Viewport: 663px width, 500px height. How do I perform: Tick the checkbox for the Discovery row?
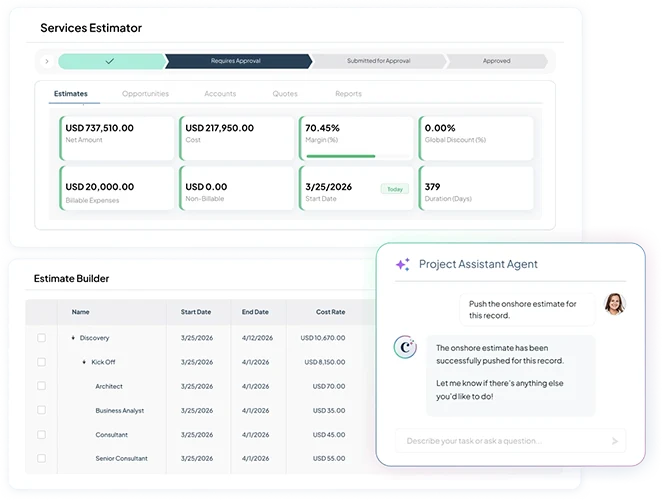click(x=42, y=338)
